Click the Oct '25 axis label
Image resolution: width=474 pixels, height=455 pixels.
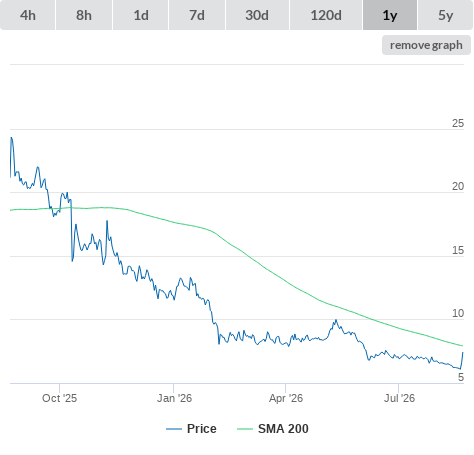59,398
